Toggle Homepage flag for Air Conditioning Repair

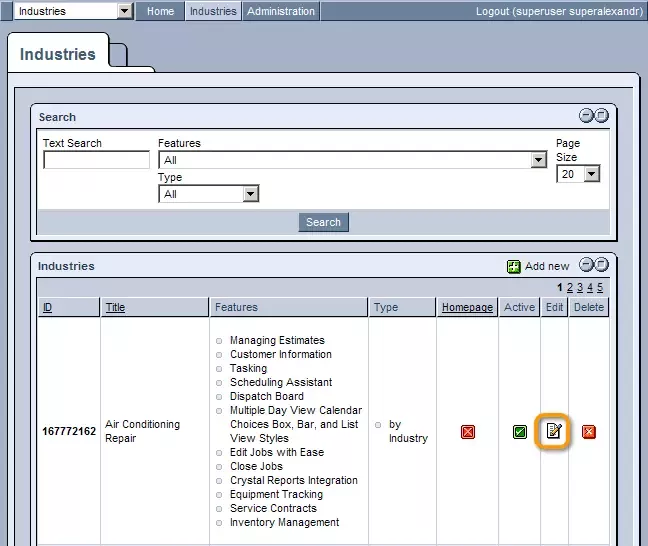[467, 432]
